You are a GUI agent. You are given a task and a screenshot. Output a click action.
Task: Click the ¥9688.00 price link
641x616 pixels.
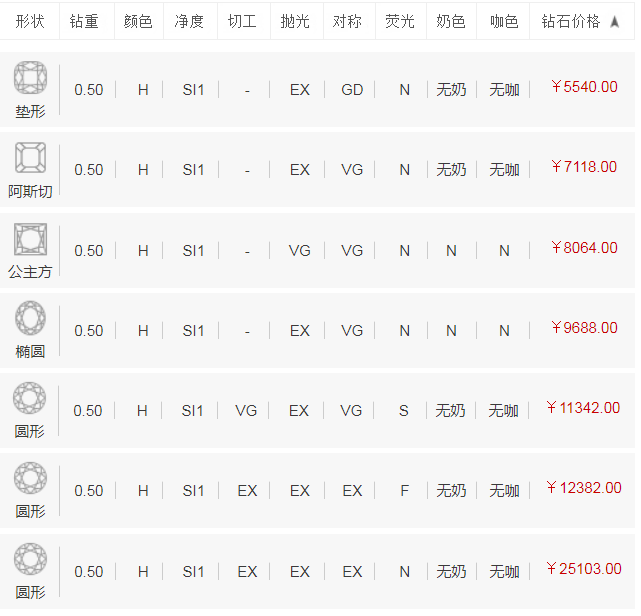[x=584, y=328]
